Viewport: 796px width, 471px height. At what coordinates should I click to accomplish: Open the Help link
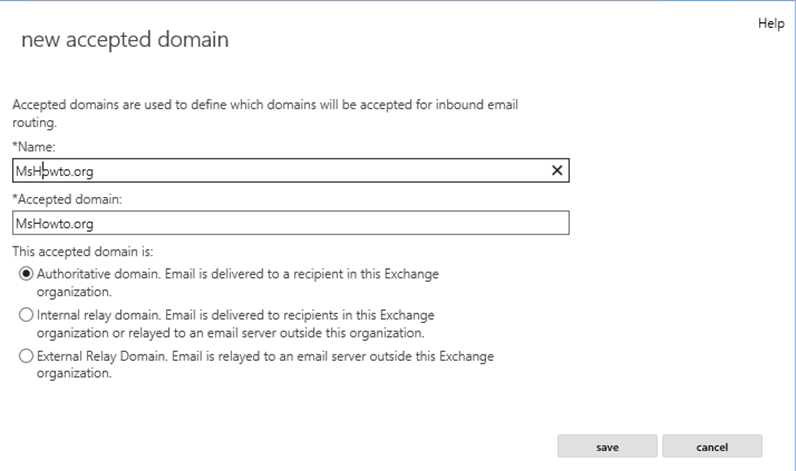point(771,23)
